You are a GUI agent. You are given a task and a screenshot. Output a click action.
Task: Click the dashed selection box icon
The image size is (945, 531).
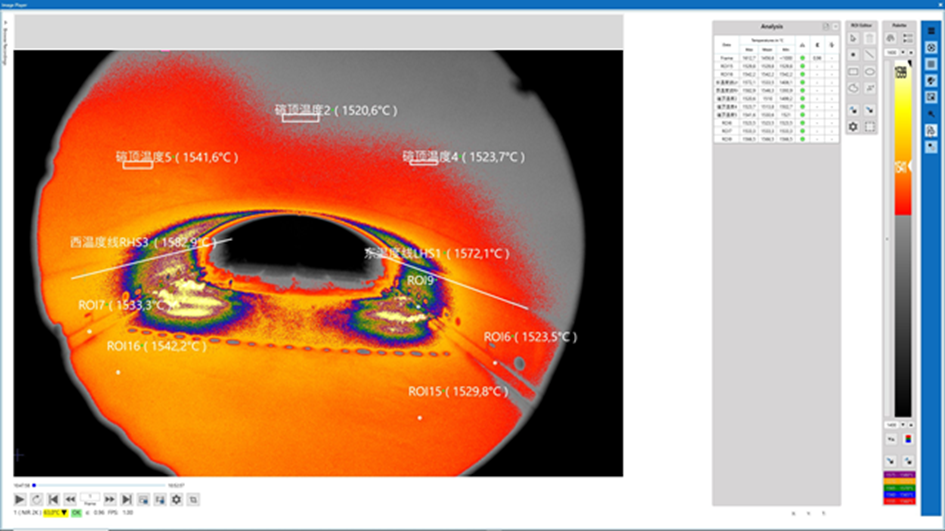point(870,127)
